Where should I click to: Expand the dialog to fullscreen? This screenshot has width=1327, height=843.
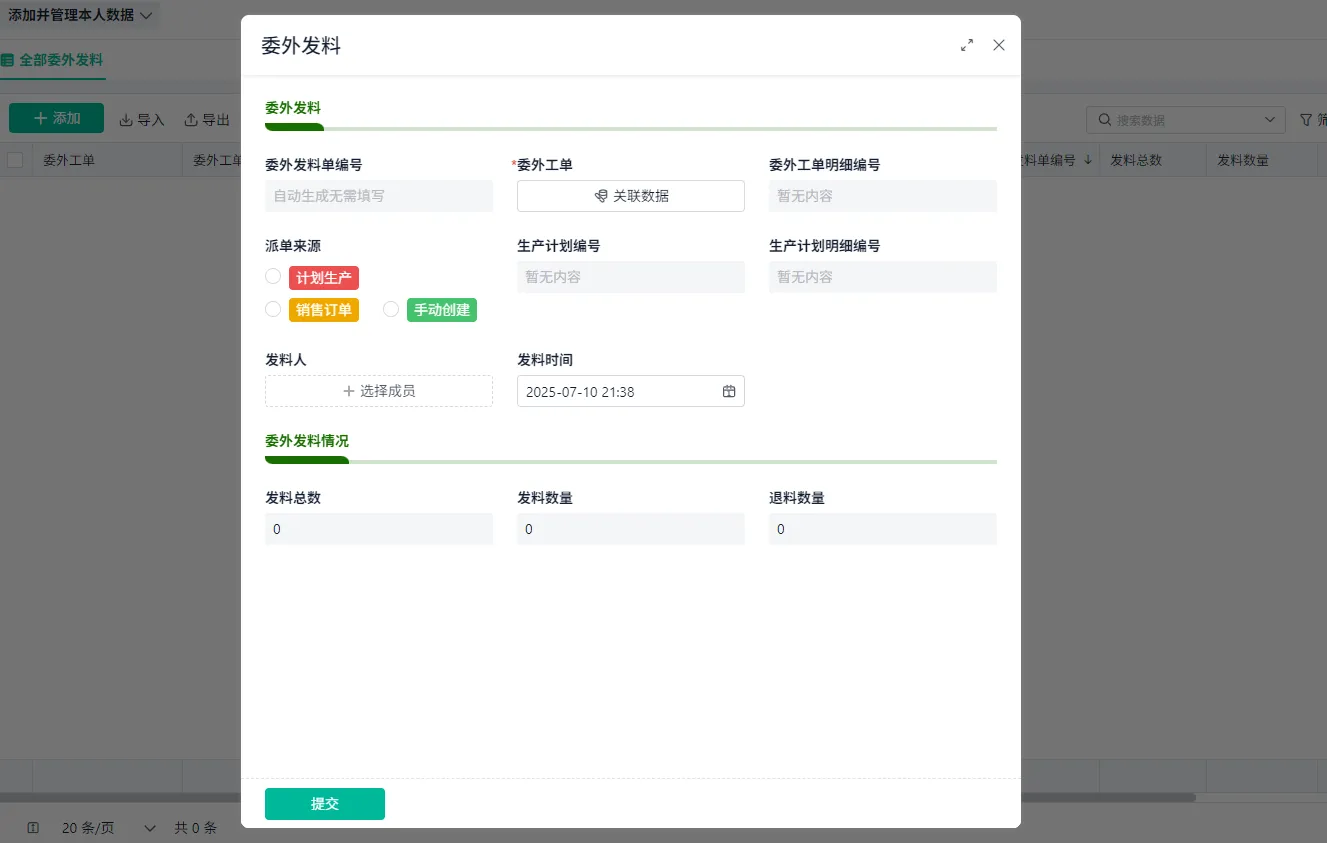point(967,45)
